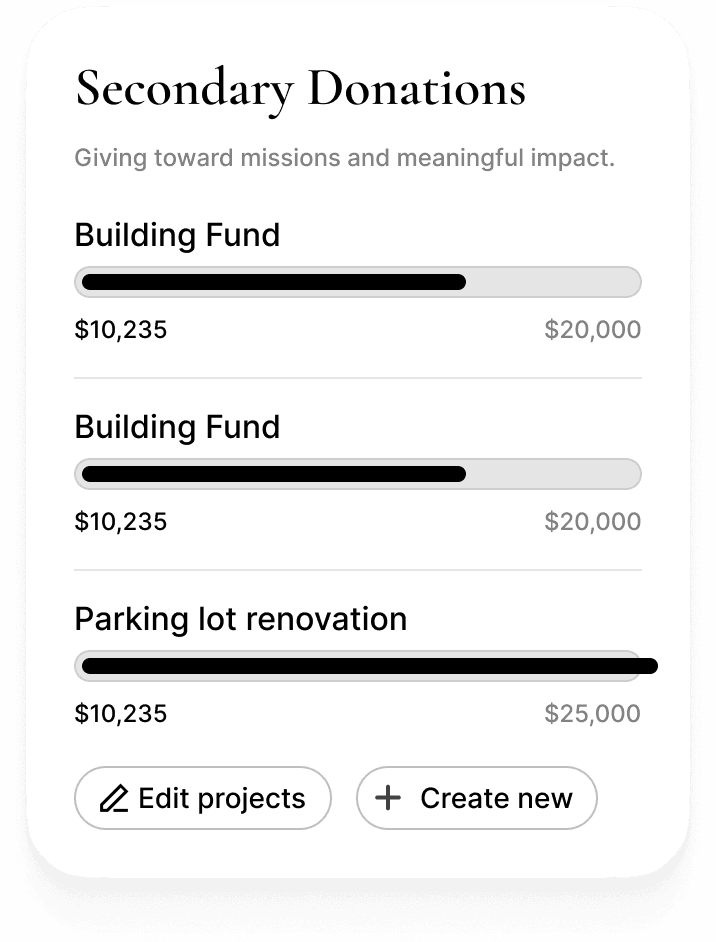Click the Parking lot renovation progress bar
Image resolution: width=716 pixels, height=942 pixels.
[358, 666]
